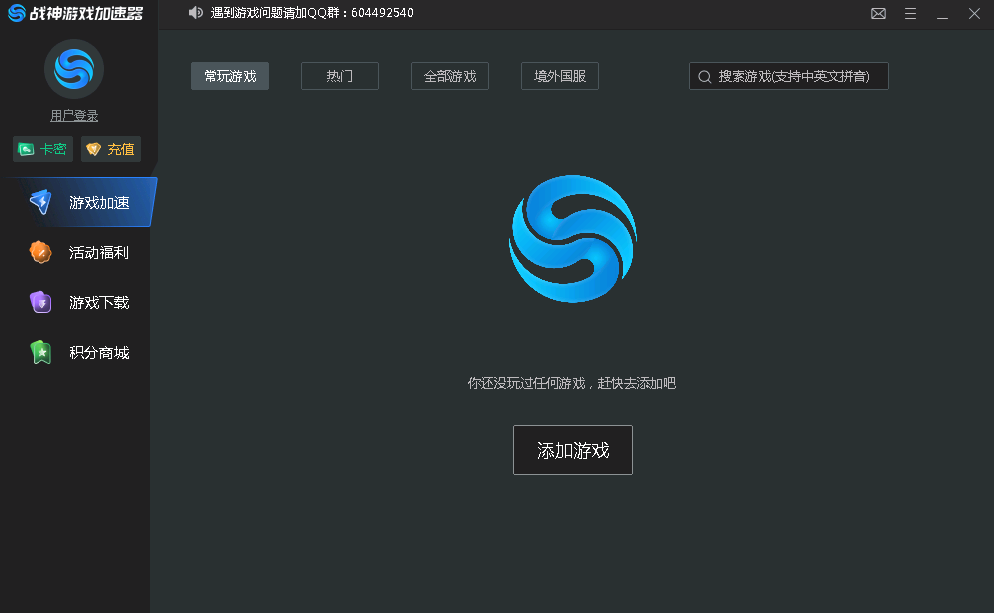Click the QQ群 604492540 notice text

click(312, 13)
